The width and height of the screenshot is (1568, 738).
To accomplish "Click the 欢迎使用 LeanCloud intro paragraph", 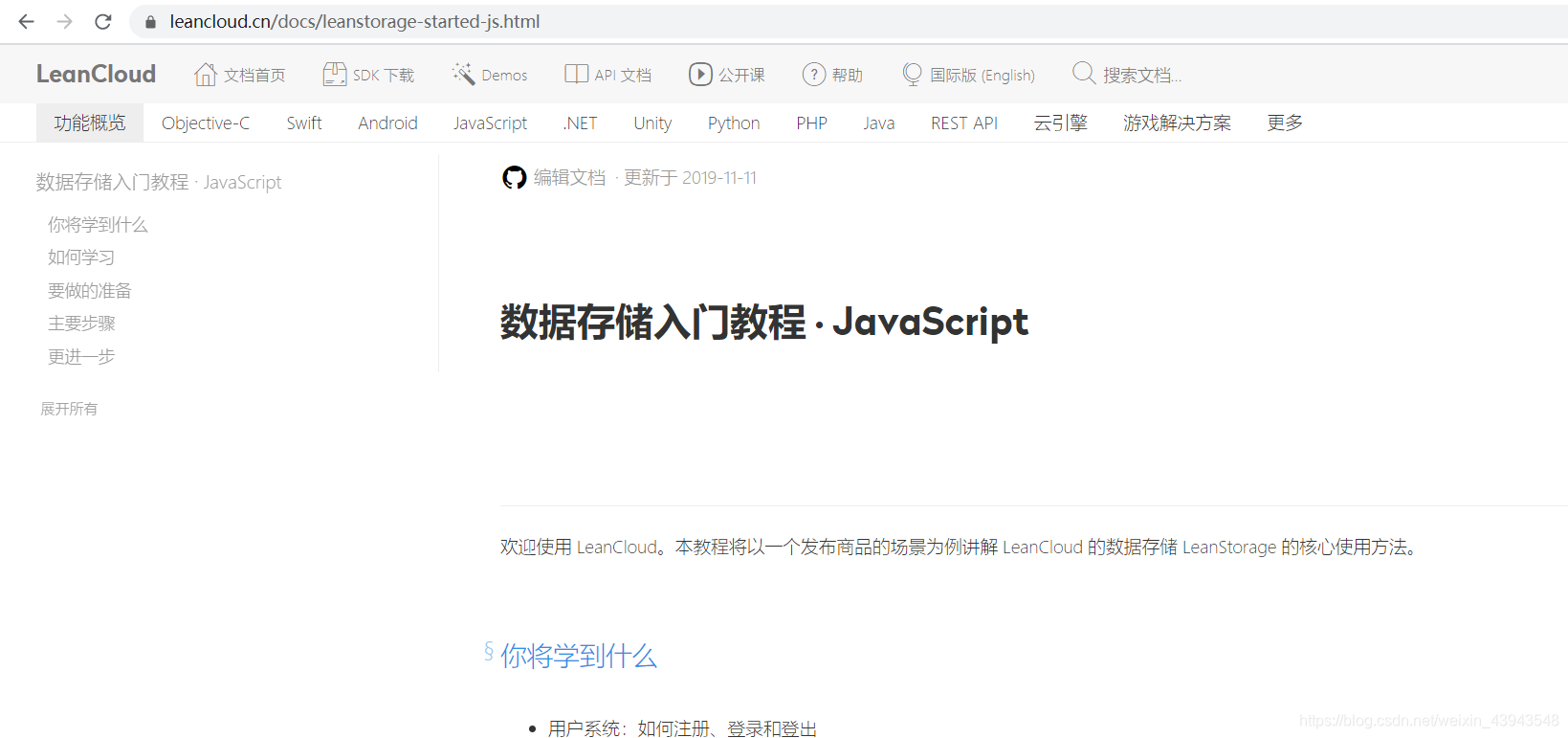I will coord(959,547).
